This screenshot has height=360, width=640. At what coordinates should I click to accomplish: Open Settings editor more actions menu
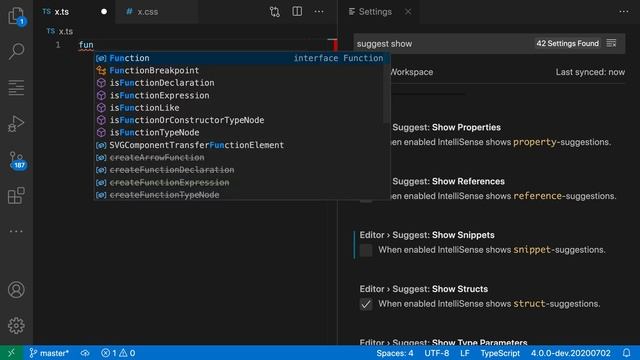click(624, 11)
